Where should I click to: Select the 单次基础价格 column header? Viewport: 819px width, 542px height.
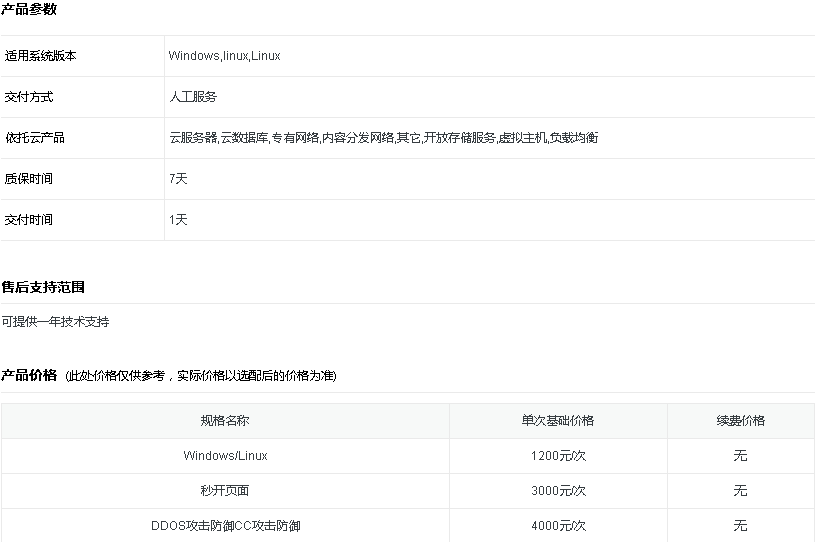pyautogui.click(x=557, y=421)
